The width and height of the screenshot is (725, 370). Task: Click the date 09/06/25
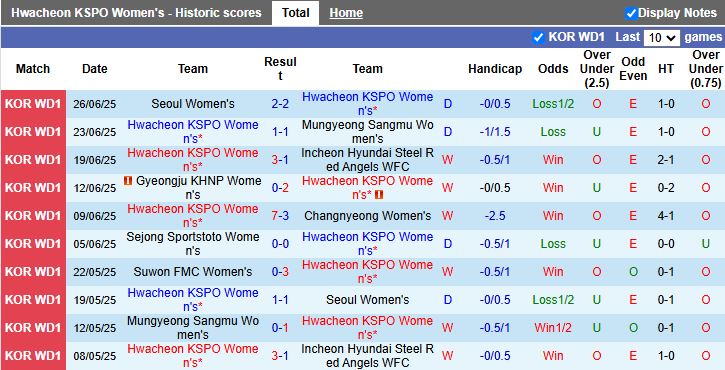point(95,216)
